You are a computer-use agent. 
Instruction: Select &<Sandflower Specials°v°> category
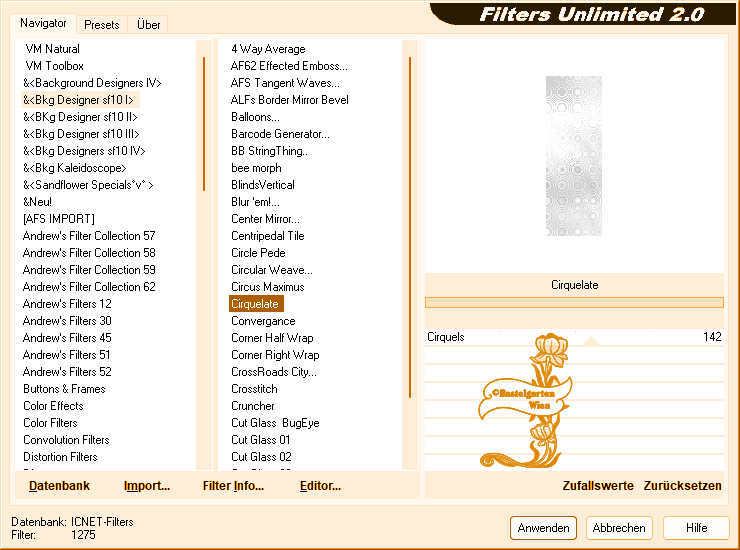click(x=88, y=185)
